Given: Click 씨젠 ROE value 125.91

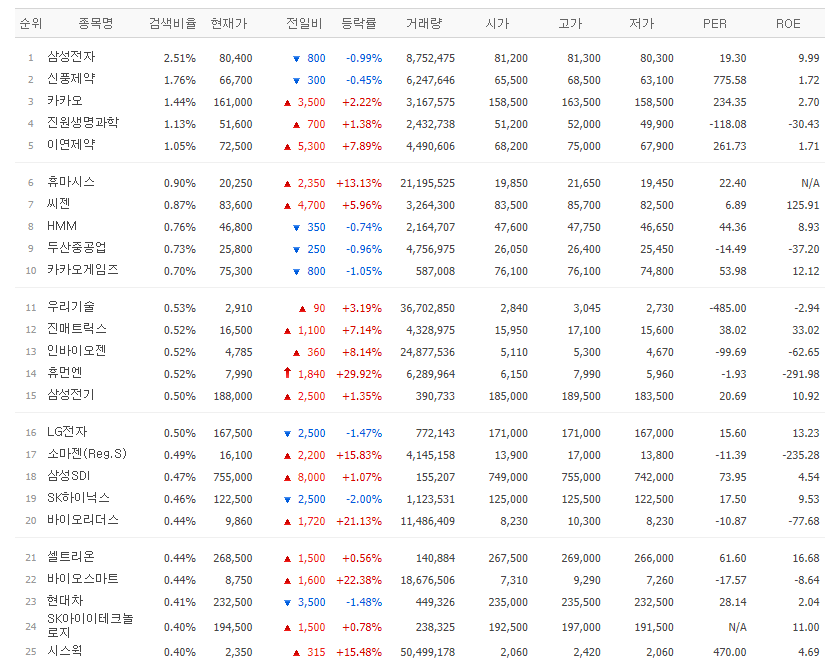Looking at the screenshot, I should pos(802,205).
